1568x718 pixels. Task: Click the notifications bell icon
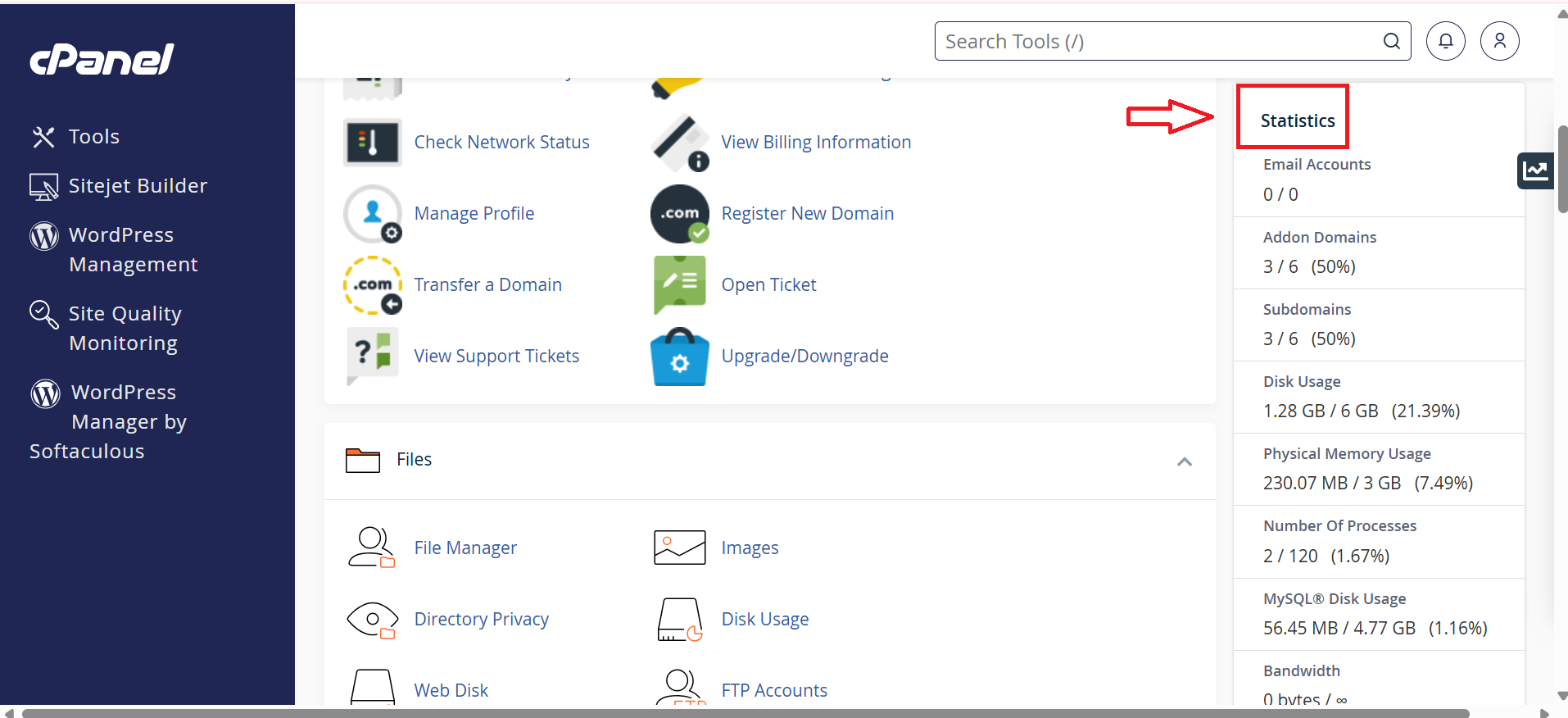[1445, 41]
